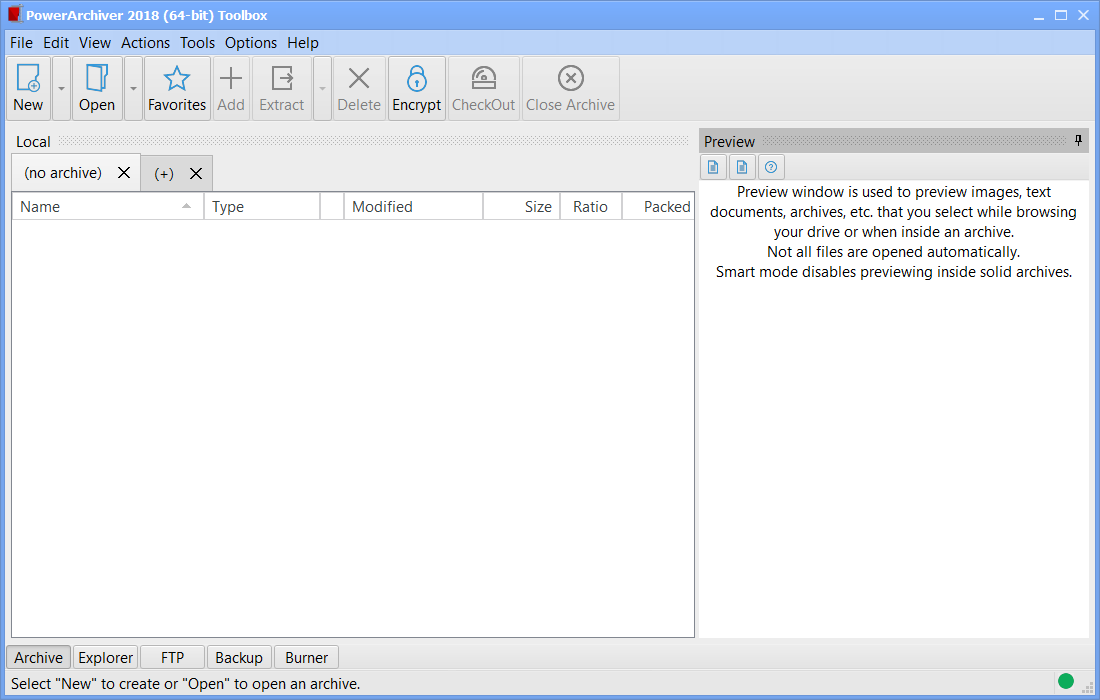Toggle the Preview panel pin
Viewport: 1100px width, 700px height.
[x=1078, y=141]
